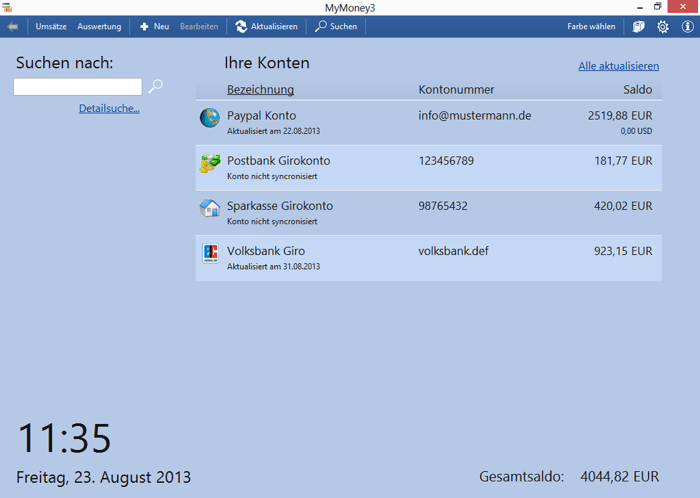Click the back arrow in the toolbar
Image resolution: width=700 pixels, height=498 pixels.
(12, 27)
